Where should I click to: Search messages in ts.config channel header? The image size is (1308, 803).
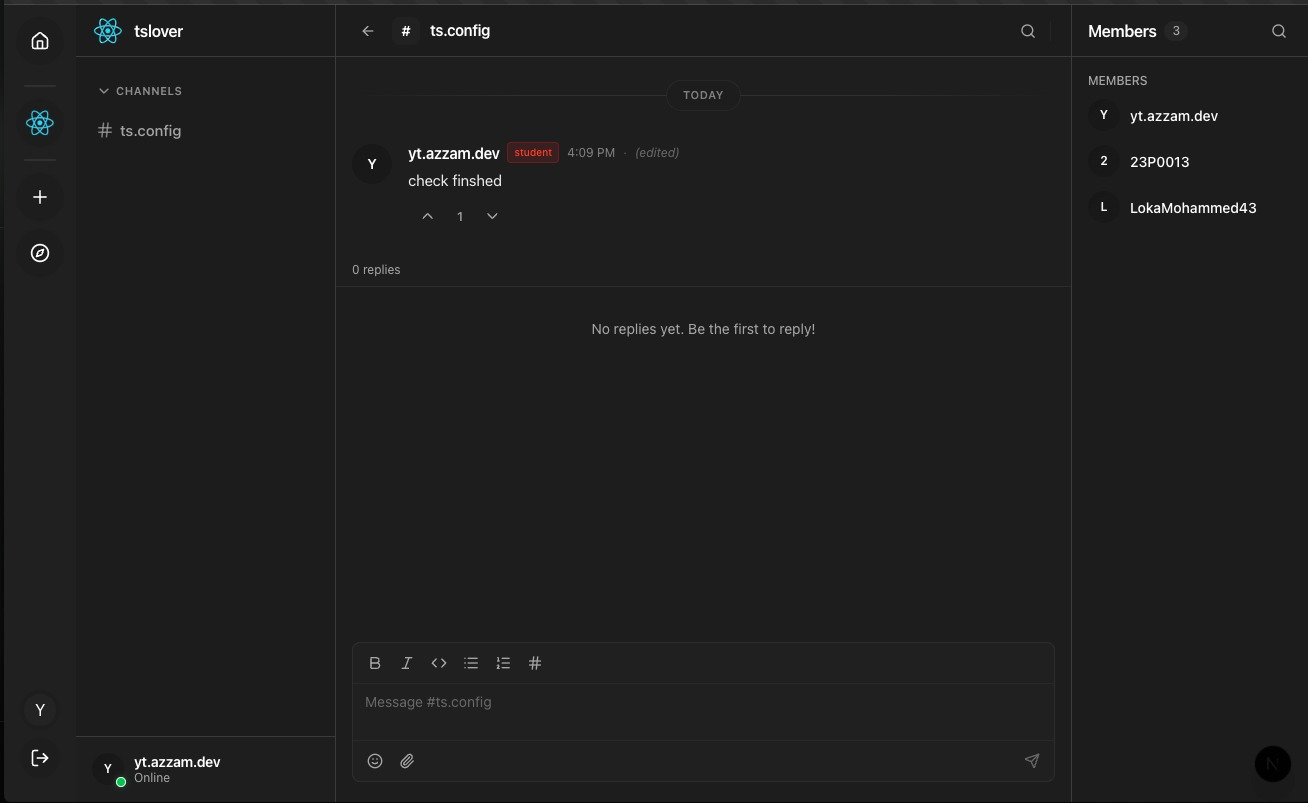[1027, 31]
